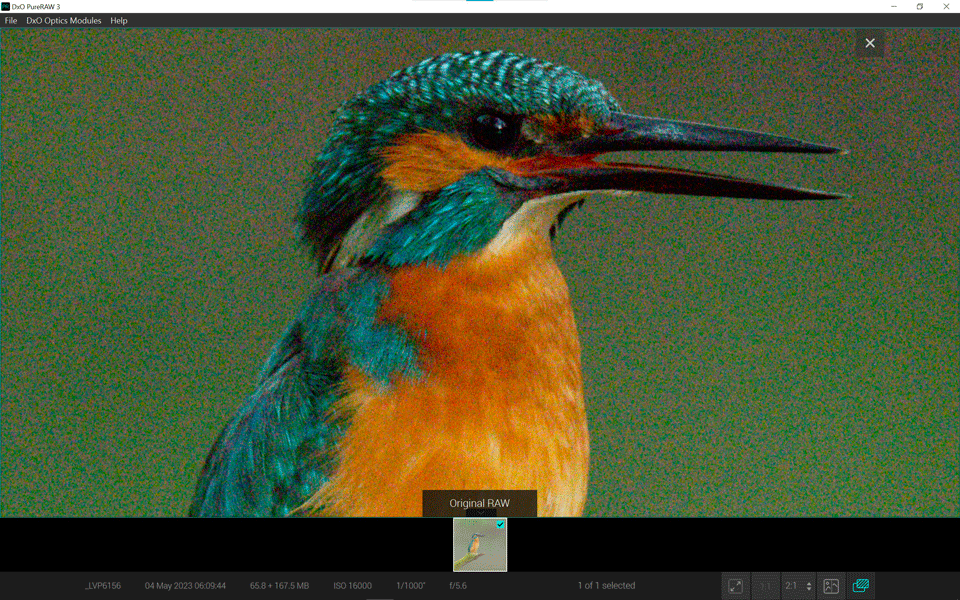
Task: Set zoom to 1:1 button
Action: click(765, 586)
